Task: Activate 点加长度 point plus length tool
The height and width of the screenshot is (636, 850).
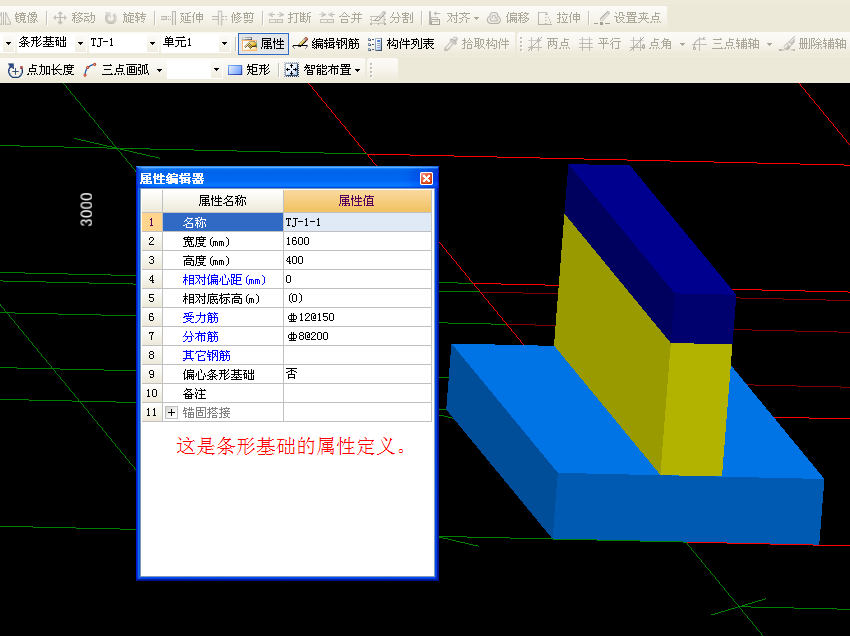Action: click(x=41, y=70)
